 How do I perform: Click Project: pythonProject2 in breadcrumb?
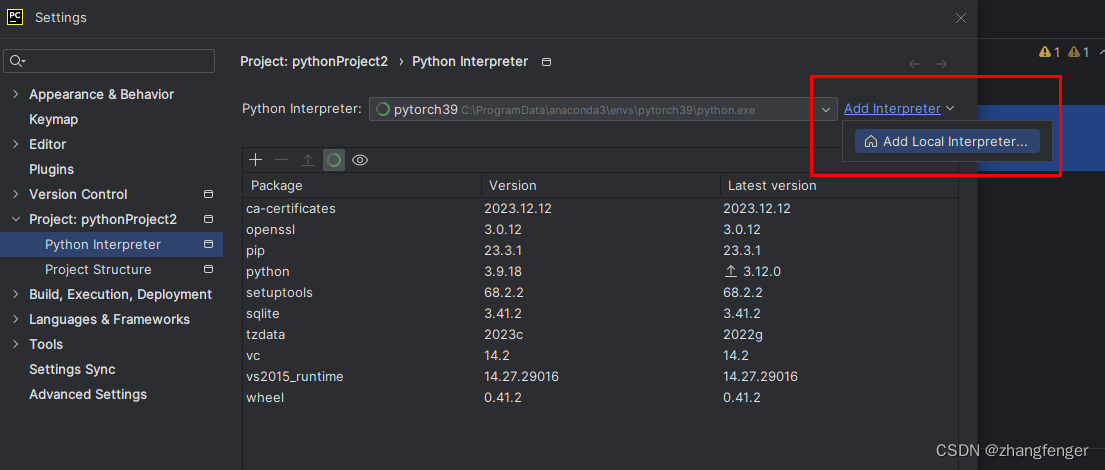(314, 61)
